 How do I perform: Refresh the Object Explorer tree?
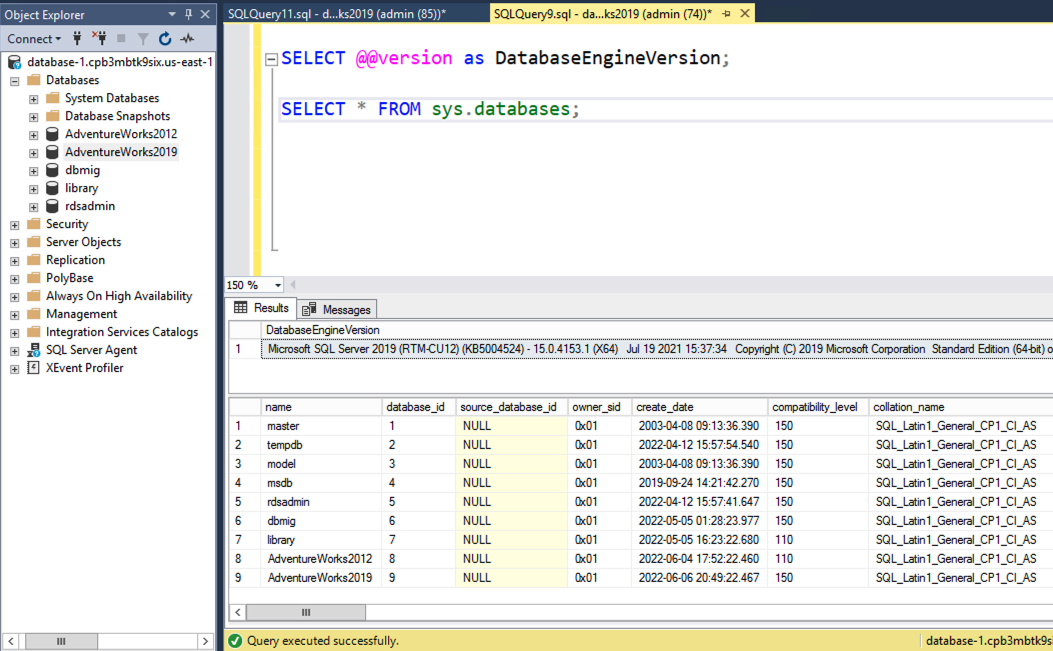pyautogui.click(x=165, y=39)
